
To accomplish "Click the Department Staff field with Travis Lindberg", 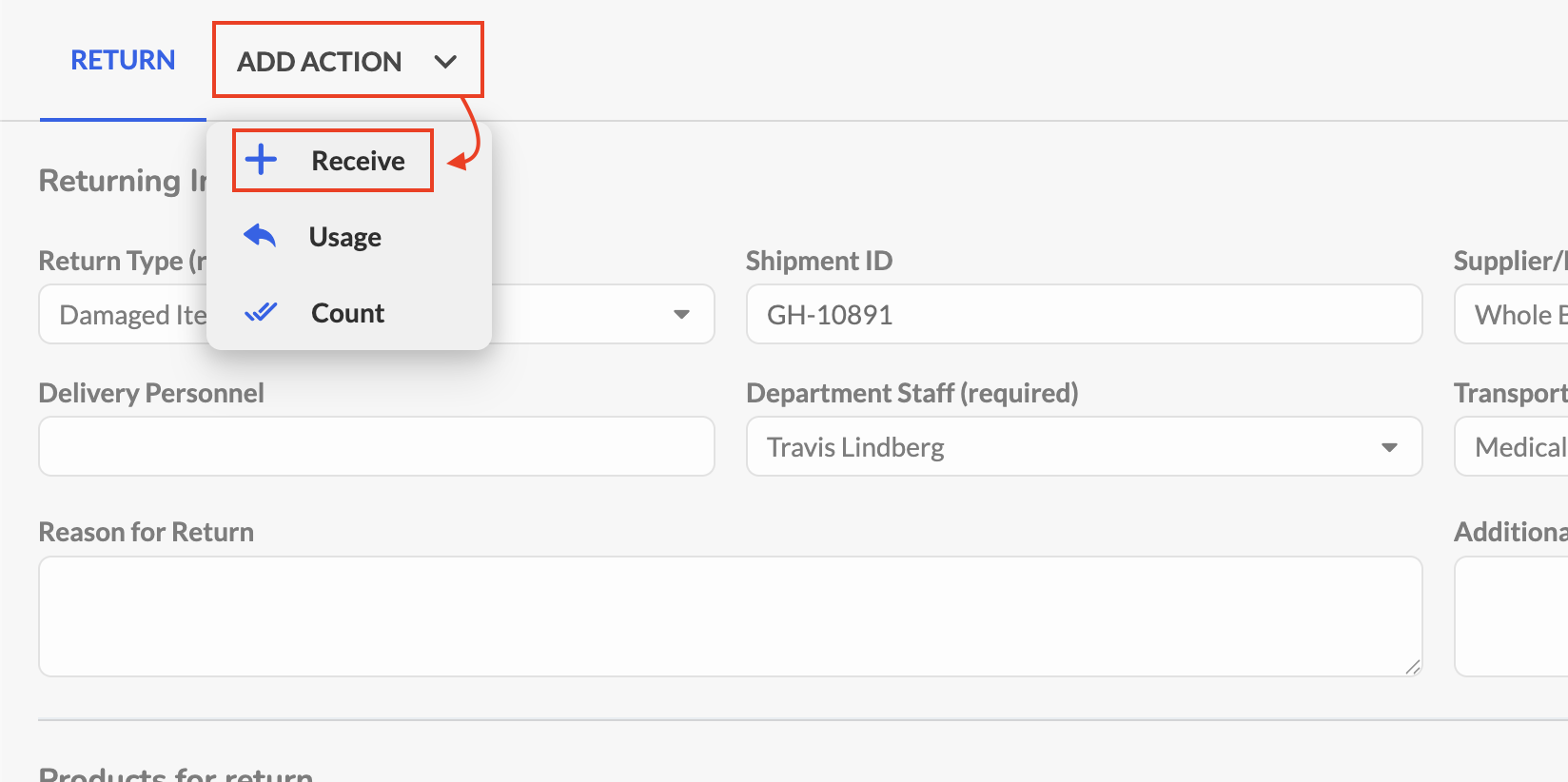I will pyautogui.click(x=1085, y=446).
